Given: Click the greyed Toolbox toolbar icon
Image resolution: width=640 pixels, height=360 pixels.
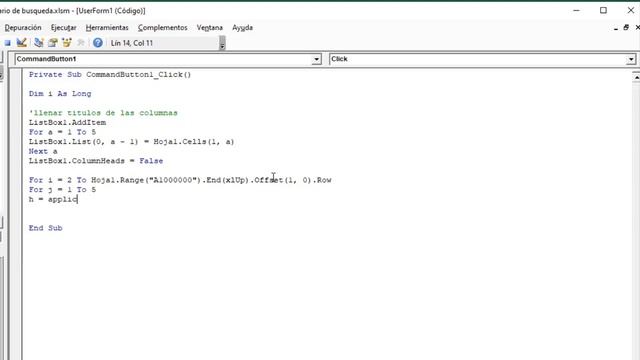Looking at the screenshot, I should click(x=81, y=42).
